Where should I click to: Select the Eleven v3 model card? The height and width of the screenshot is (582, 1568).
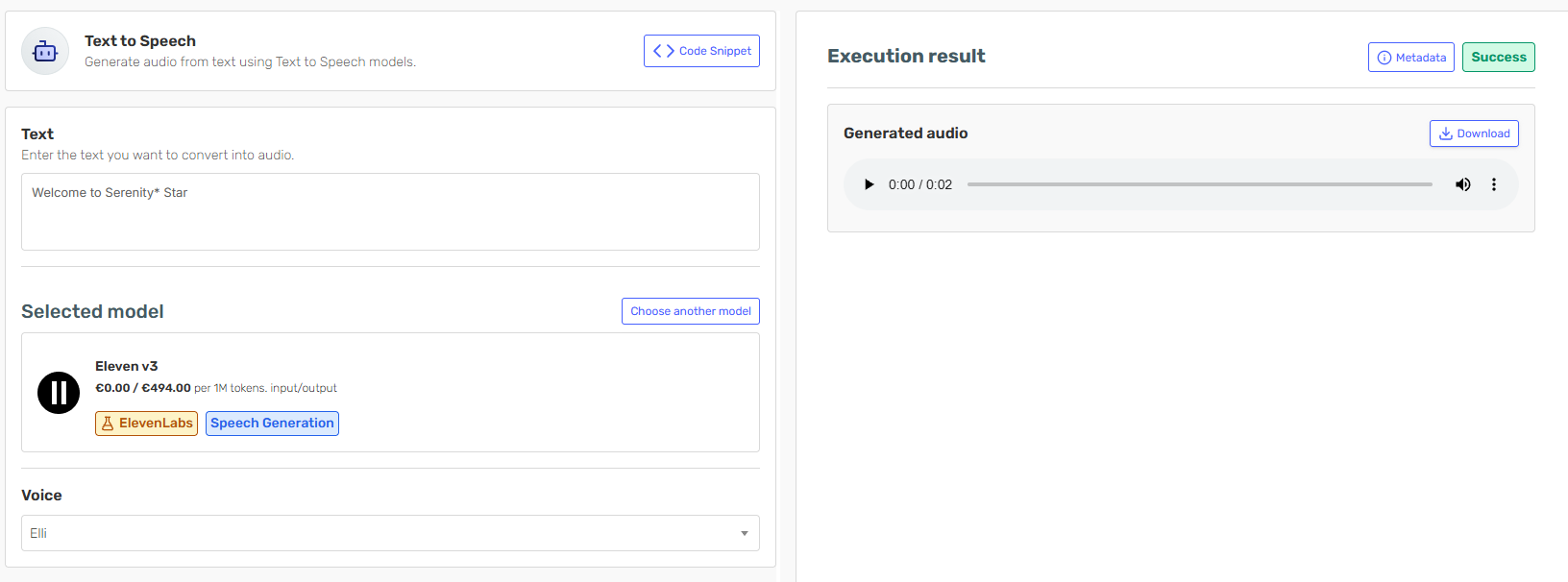pyautogui.click(x=390, y=392)
